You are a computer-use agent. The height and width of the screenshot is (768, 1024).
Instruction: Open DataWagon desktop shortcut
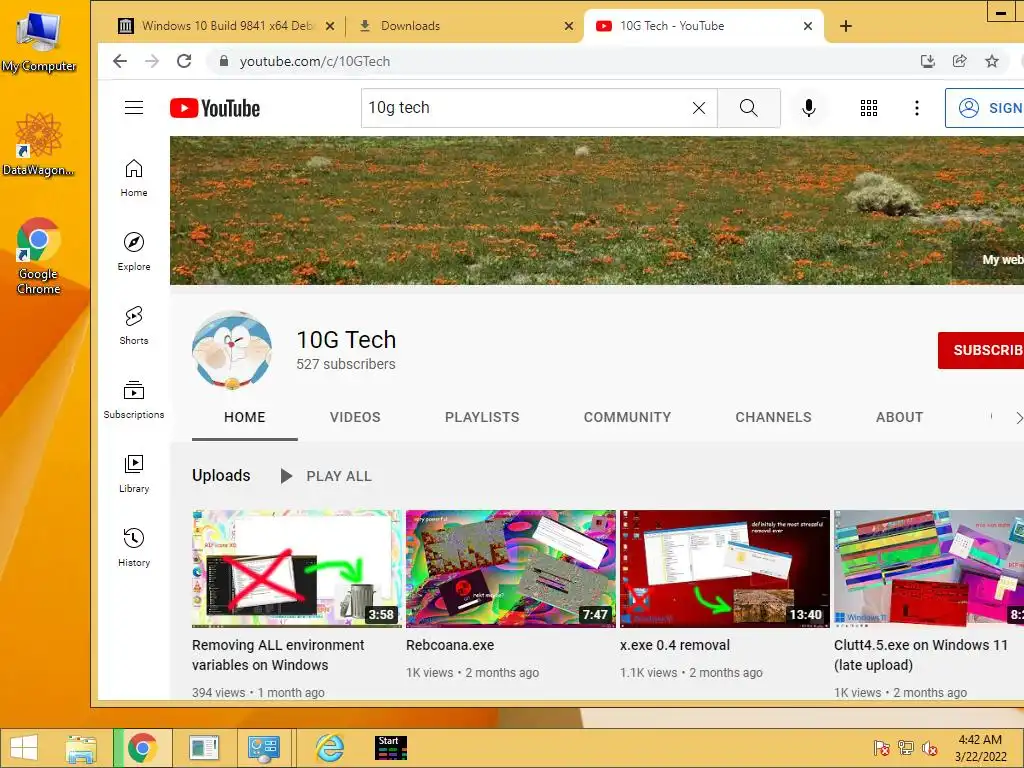[x=39, y=145]
